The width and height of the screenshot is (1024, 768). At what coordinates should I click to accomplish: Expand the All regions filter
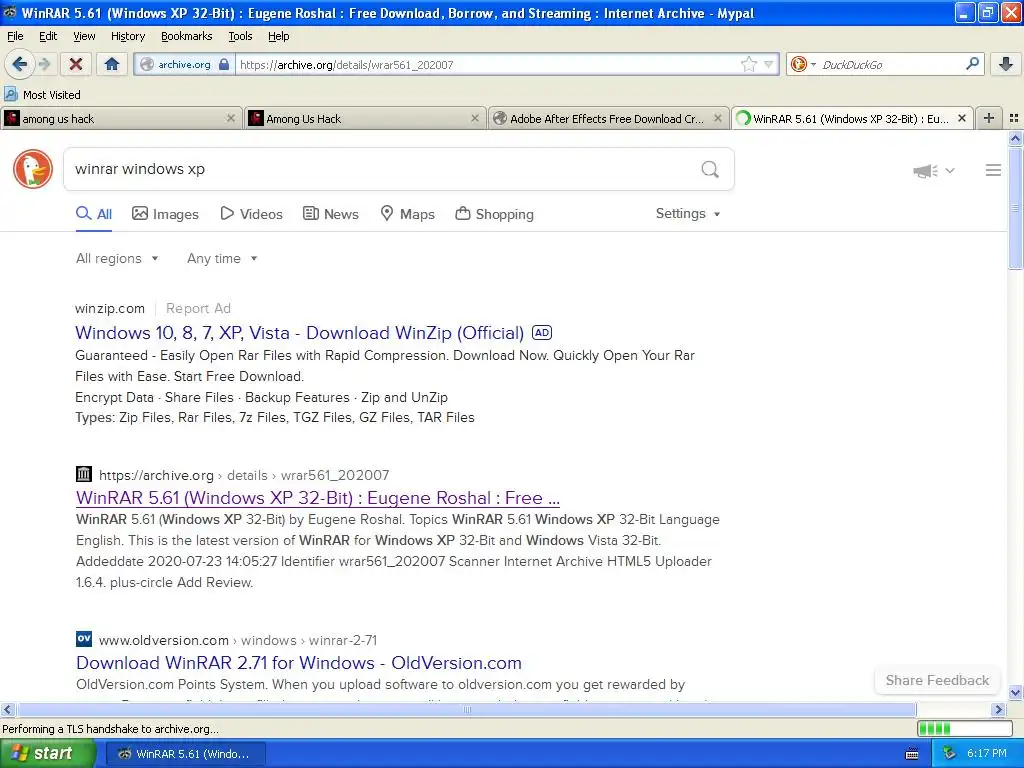[117, 258]
